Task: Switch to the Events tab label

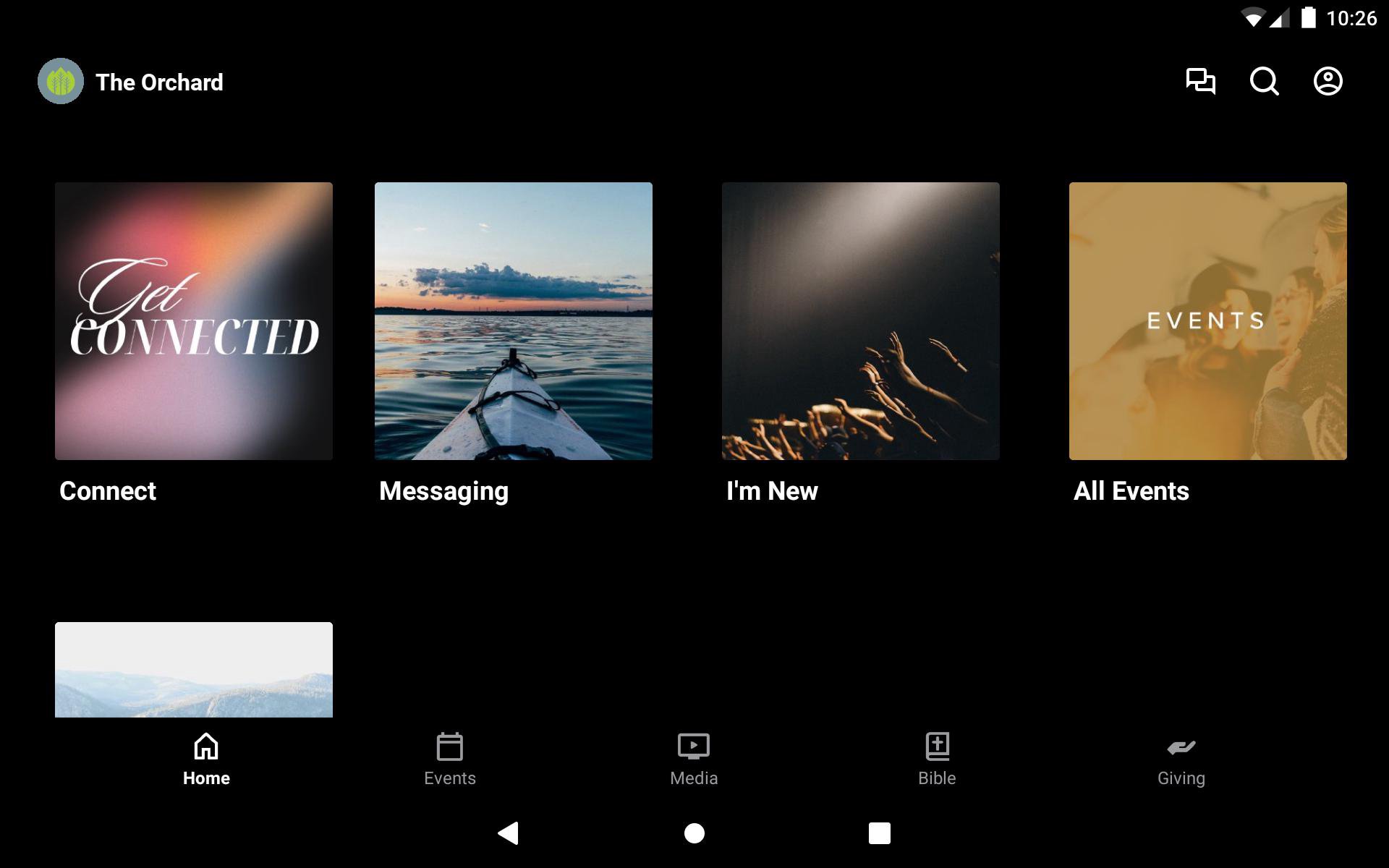Action: pyautogui.click(x=450, y=778)
